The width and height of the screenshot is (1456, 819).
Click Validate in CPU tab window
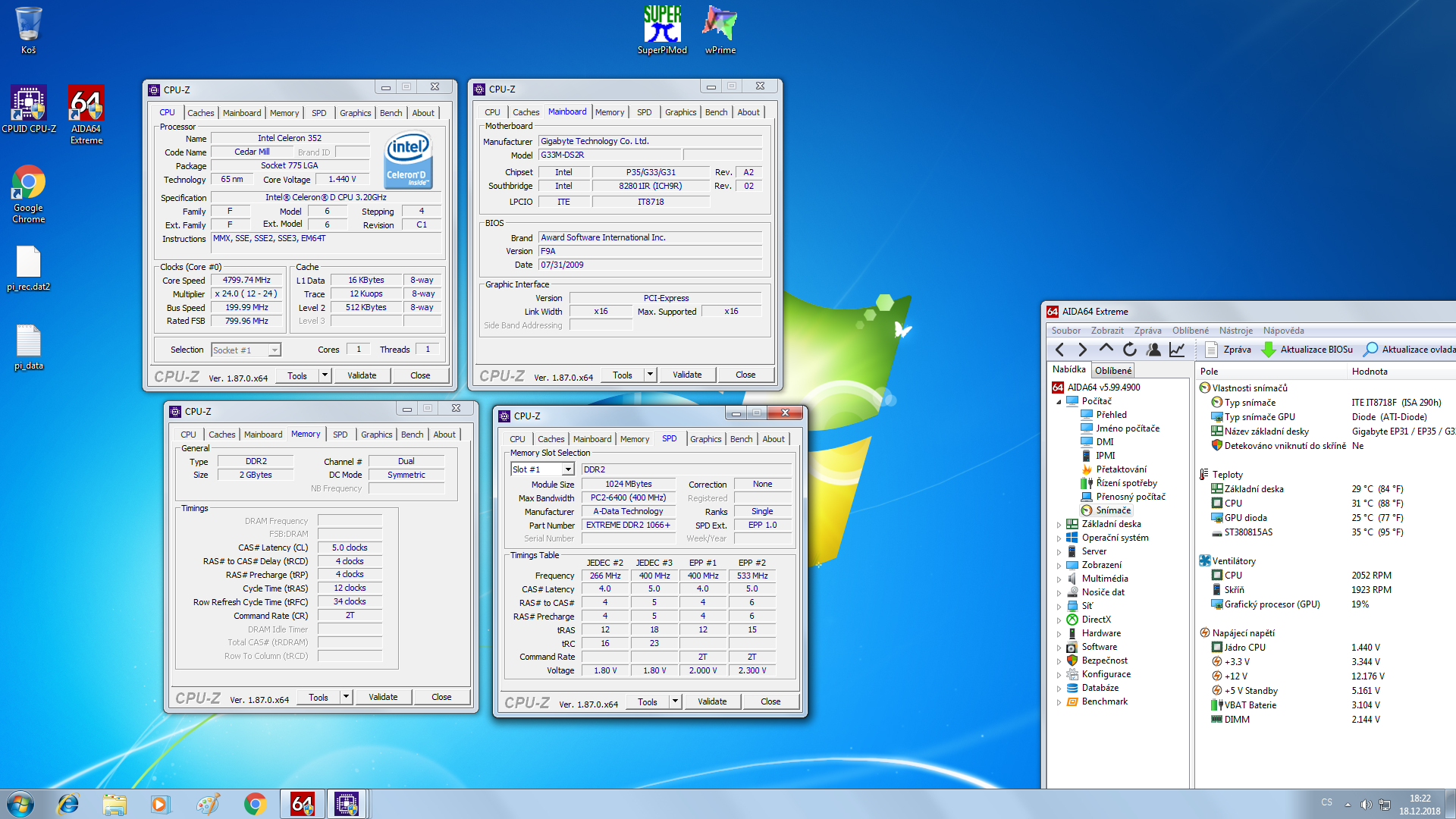coord(362,375)
